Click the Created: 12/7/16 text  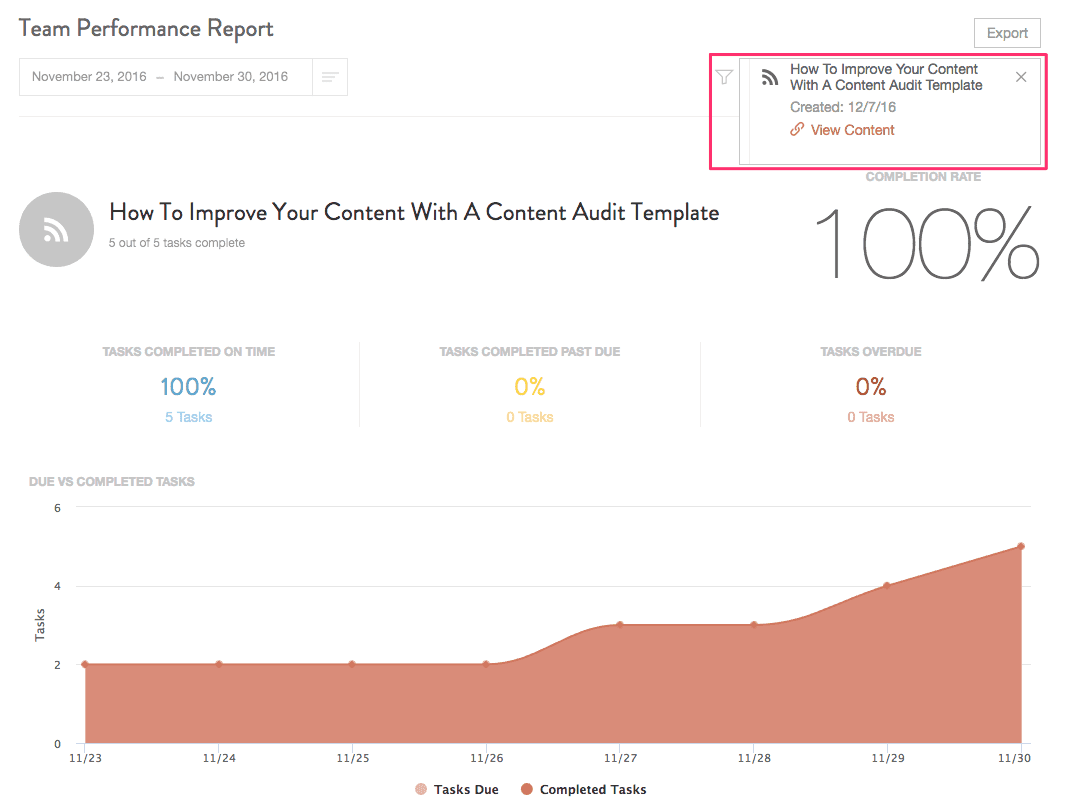tap(843, 107)
